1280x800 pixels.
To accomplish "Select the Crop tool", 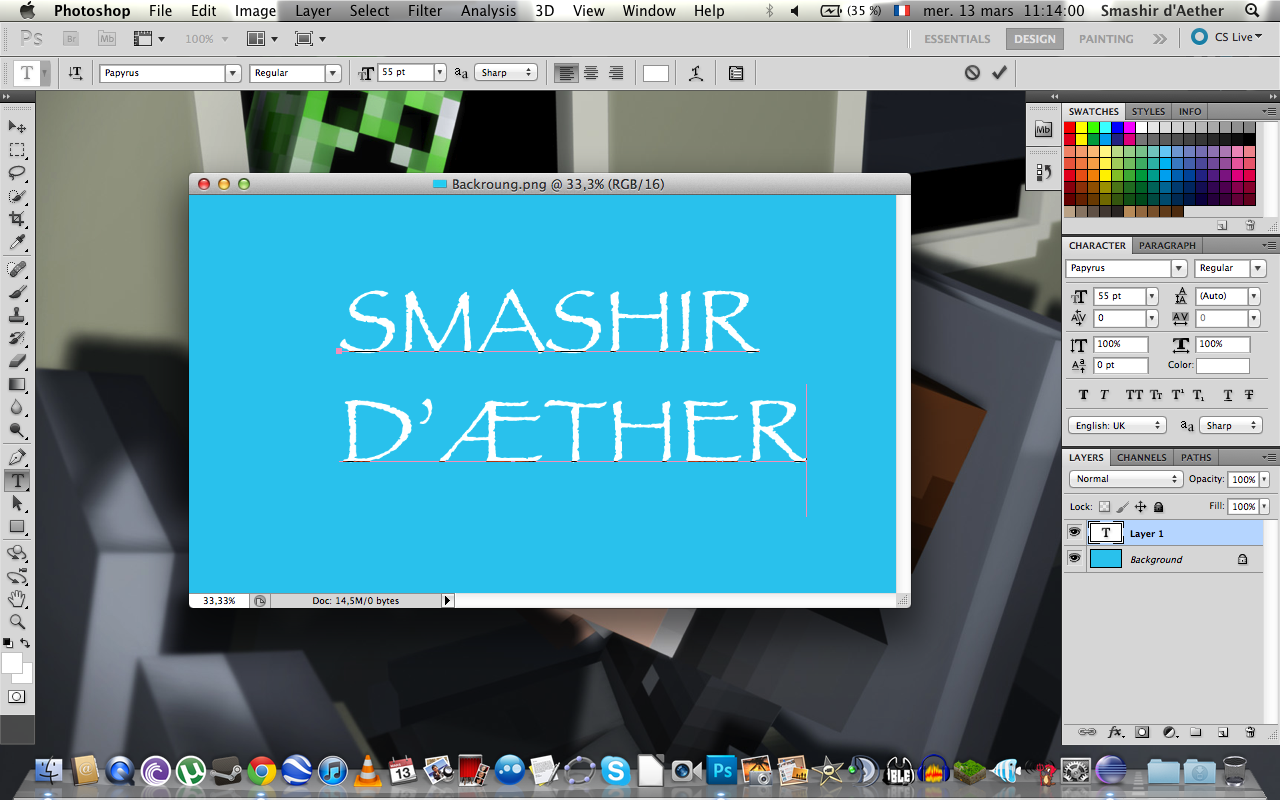I will pyautogui.click(x=17, y=219).
